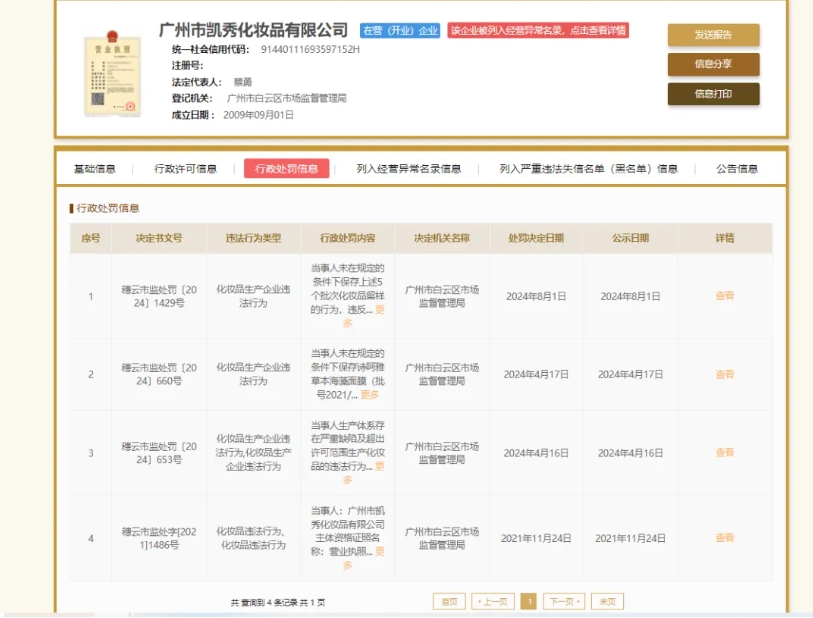Switch to the 基础信息 tab

tap(95, 168)
